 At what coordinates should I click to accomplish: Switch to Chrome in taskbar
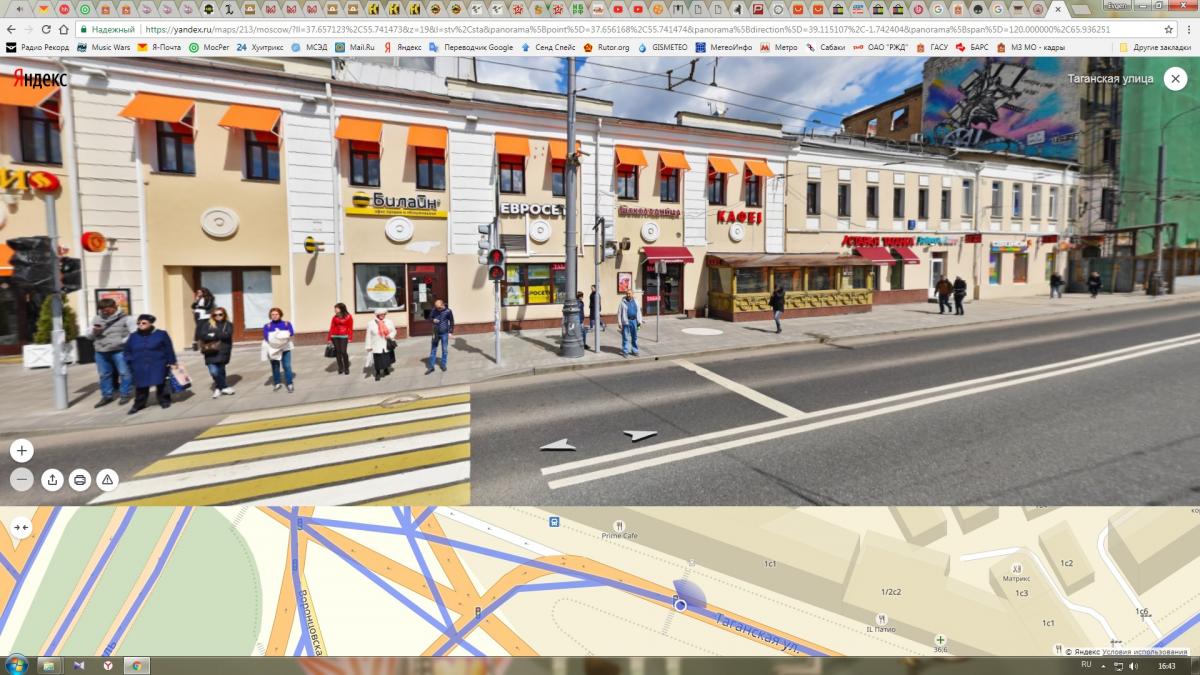137,665
